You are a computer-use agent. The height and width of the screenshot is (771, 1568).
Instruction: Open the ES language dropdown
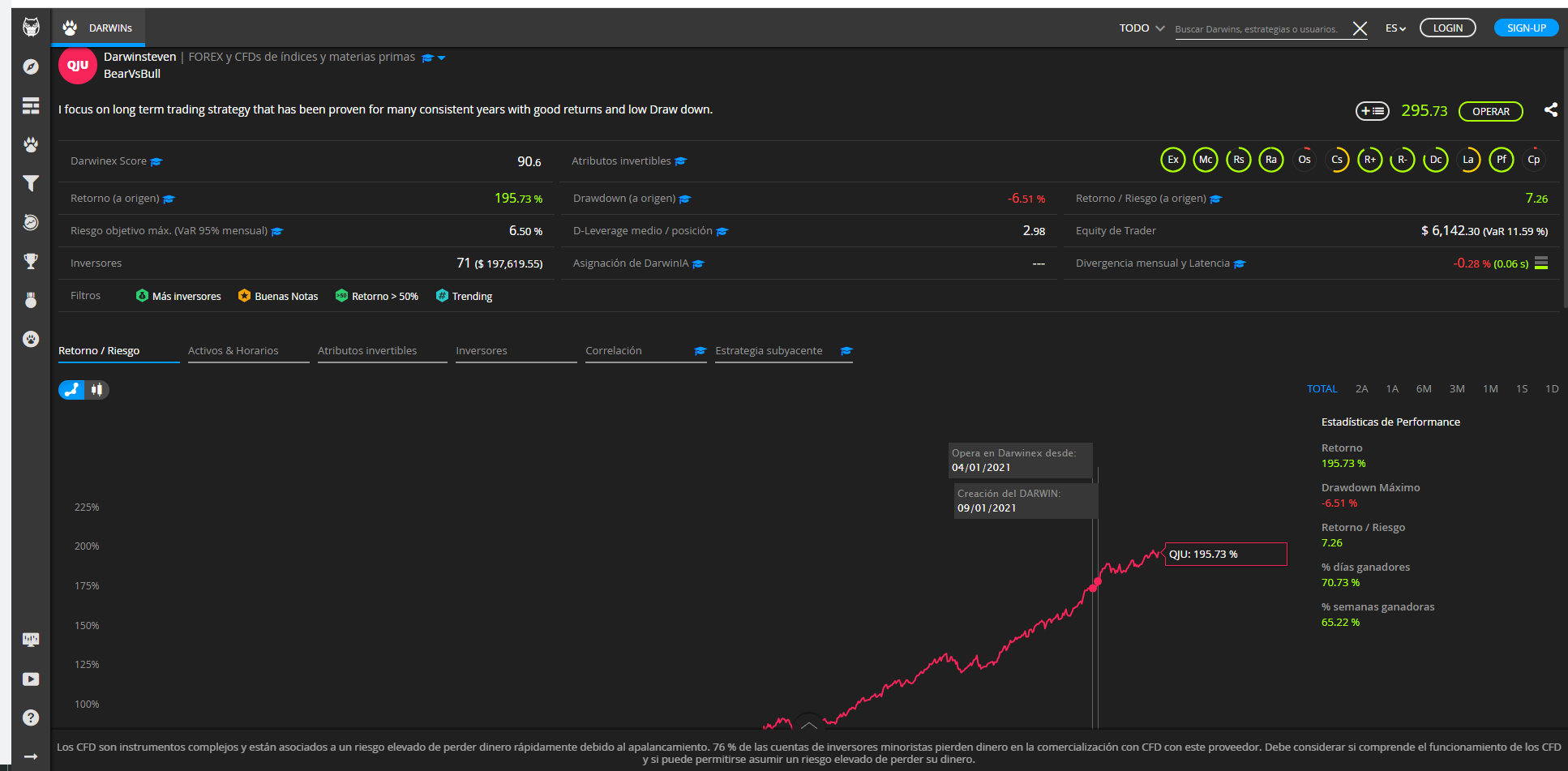1395,28
